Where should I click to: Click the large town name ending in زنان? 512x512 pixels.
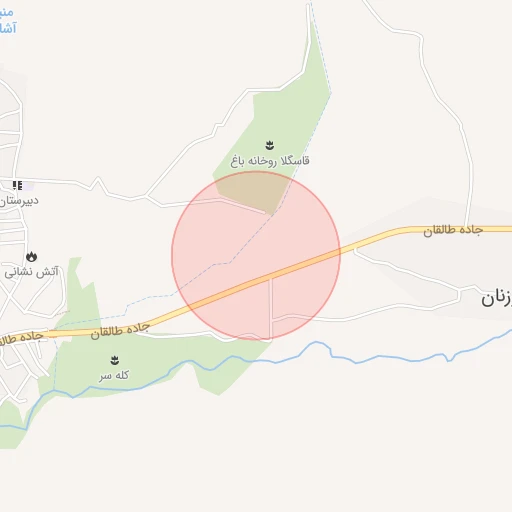(x=496, y=298)
